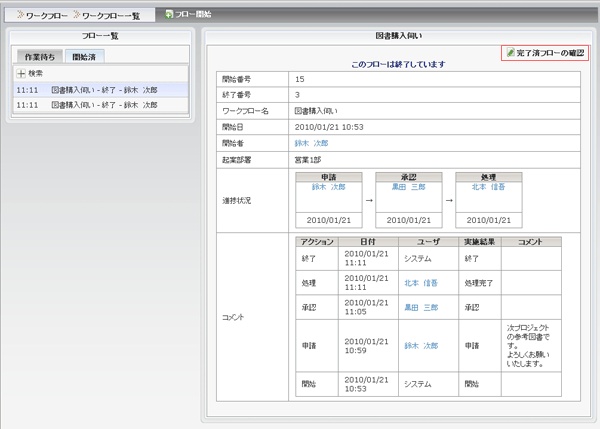Click the フロー一覧 panel title
The width and height of the screenshot is (600, 429).
coord(100,36)
